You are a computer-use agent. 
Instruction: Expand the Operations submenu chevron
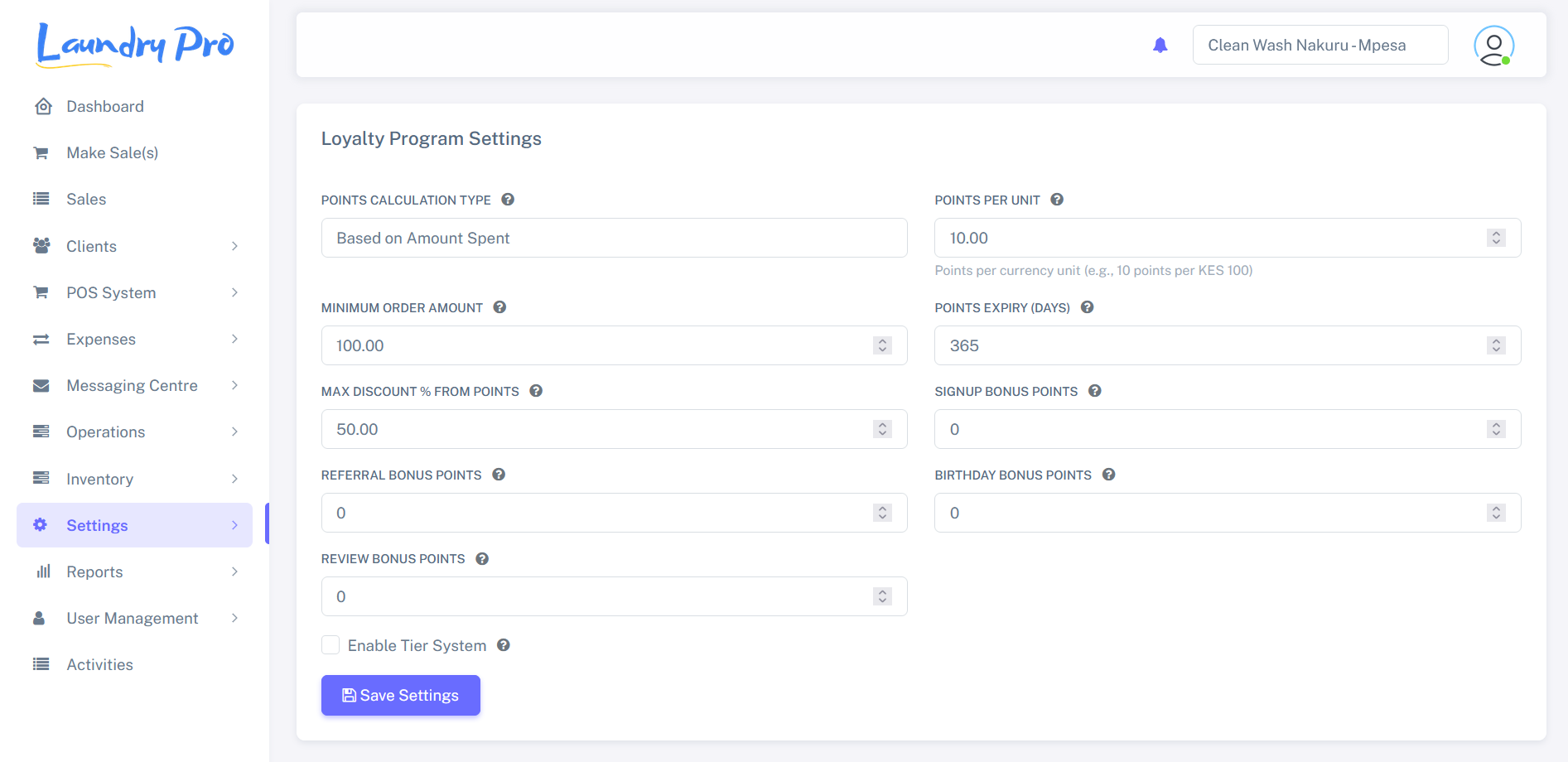click(235, 432)
